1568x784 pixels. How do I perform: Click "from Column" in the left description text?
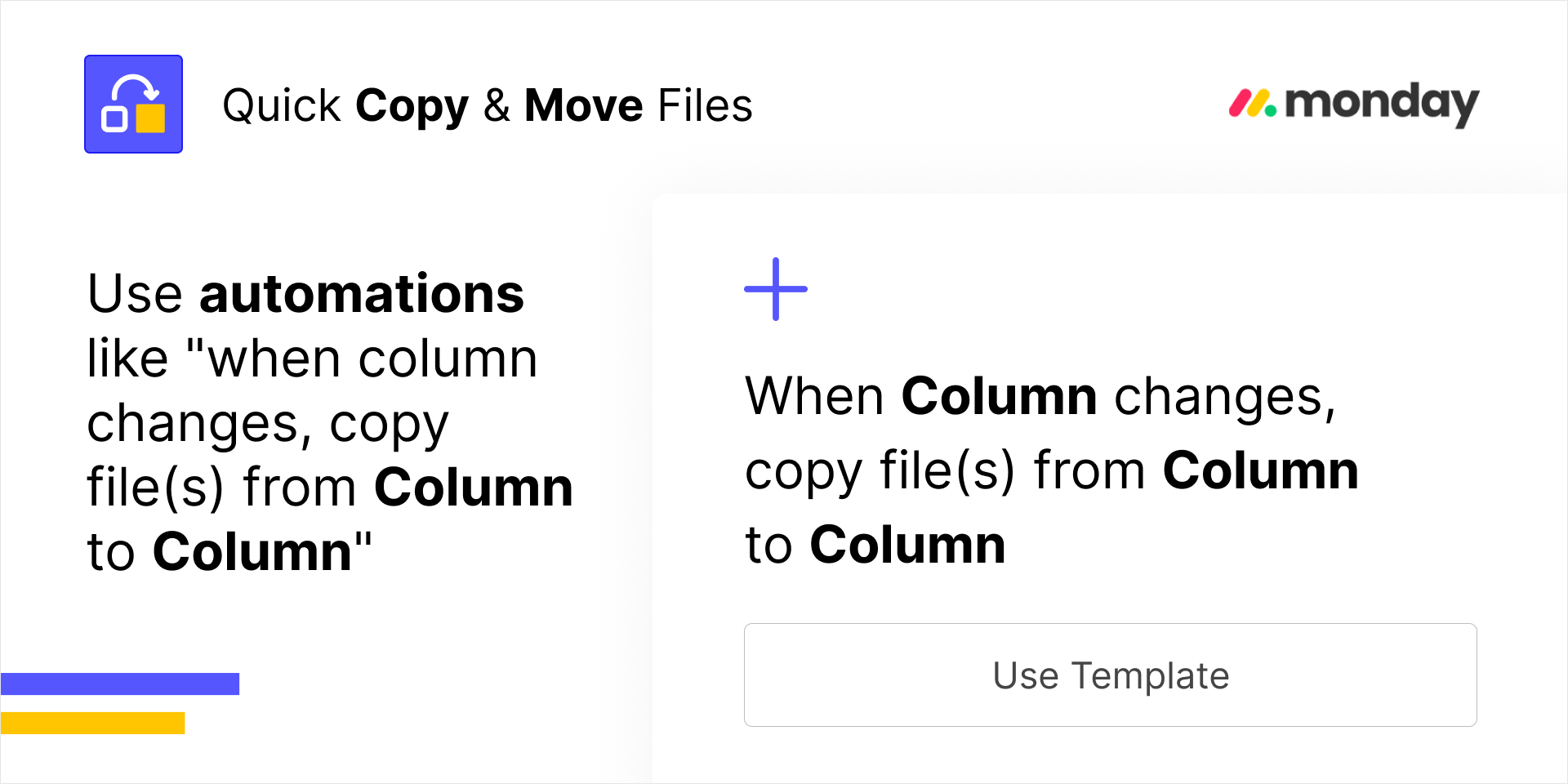408,488
